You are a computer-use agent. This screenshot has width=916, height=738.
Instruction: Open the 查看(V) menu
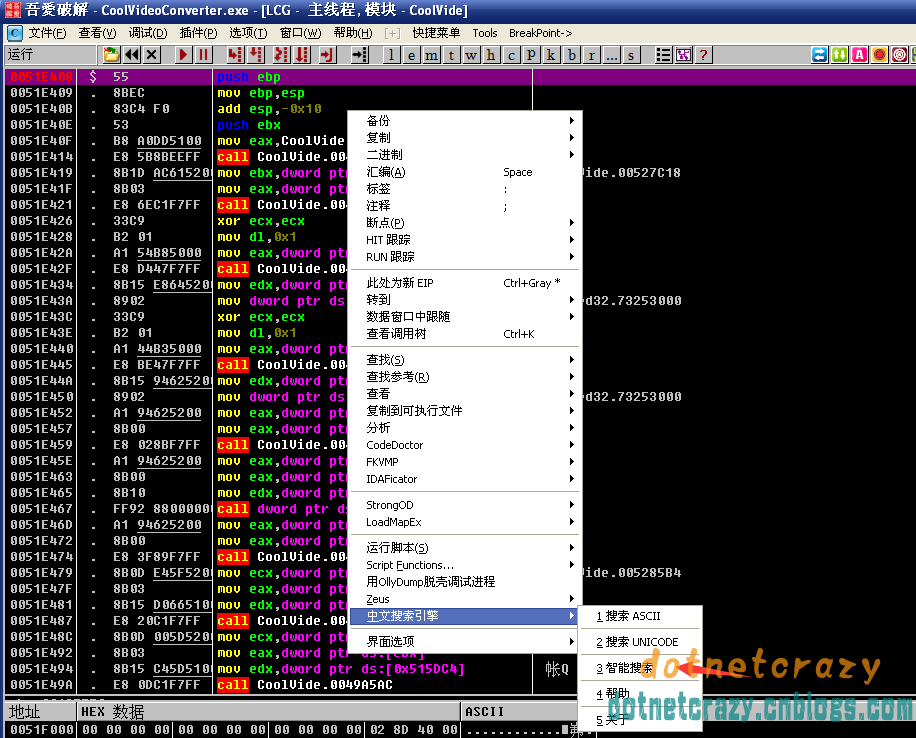tap(98, 33)
